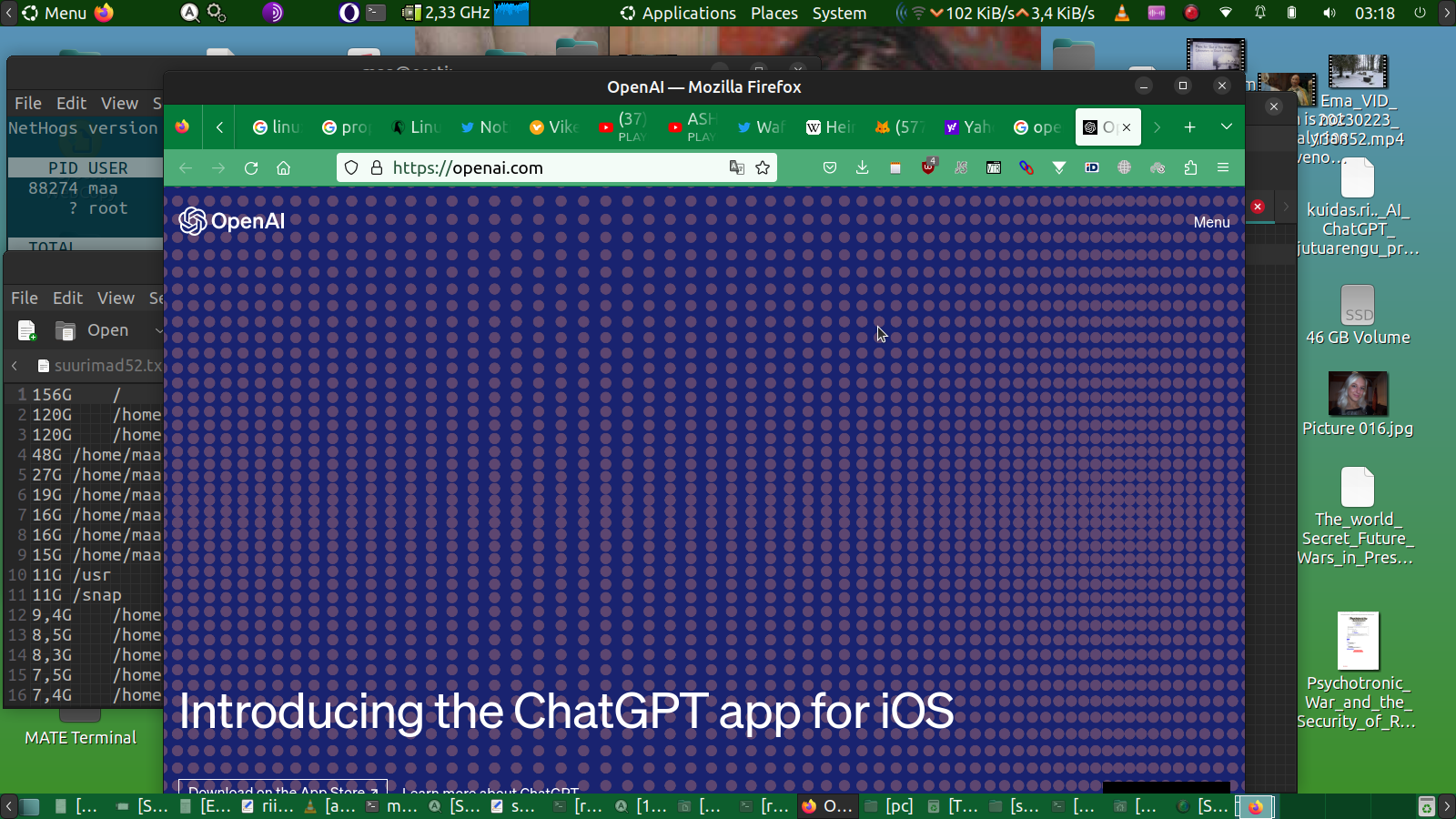Switch to the 'ASH' YouTube tab
The width and height of the screenshot is (1456, 819).
pyautogui.click(x=691, y=127)
